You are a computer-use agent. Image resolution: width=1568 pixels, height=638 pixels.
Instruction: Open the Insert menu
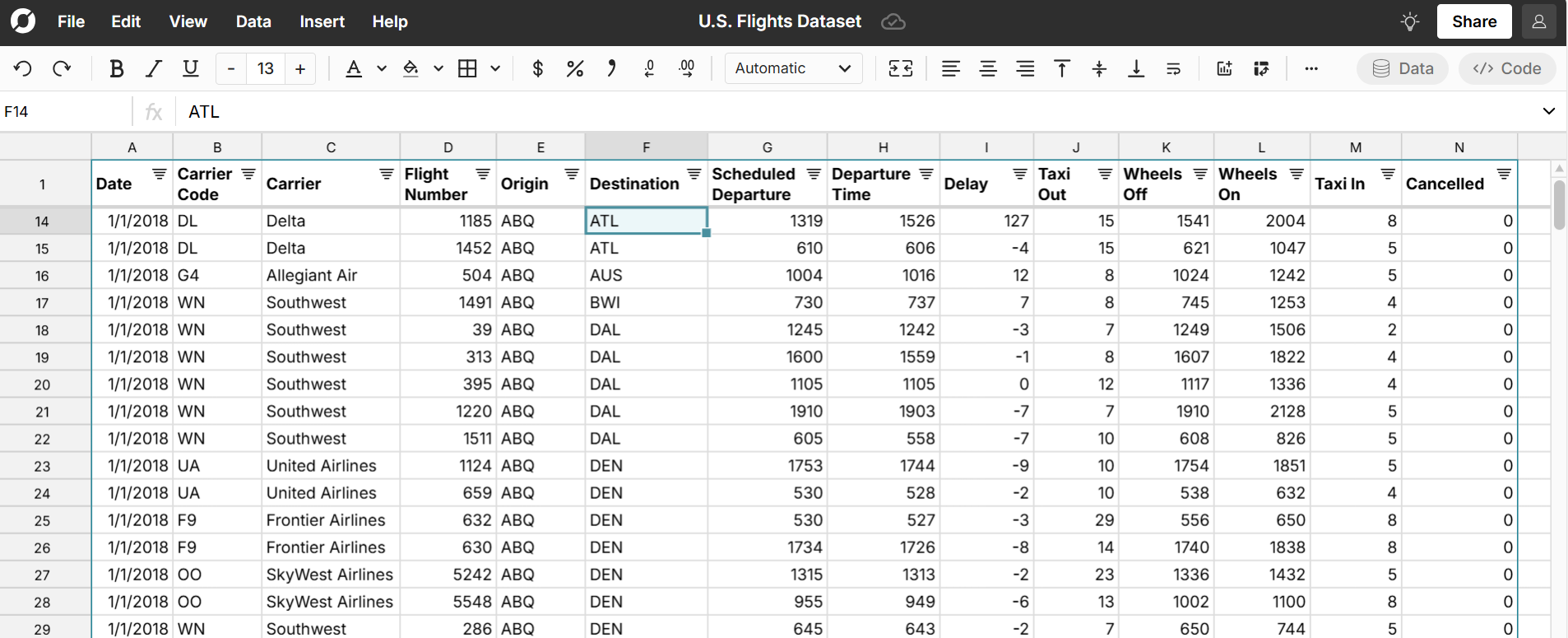322,21
